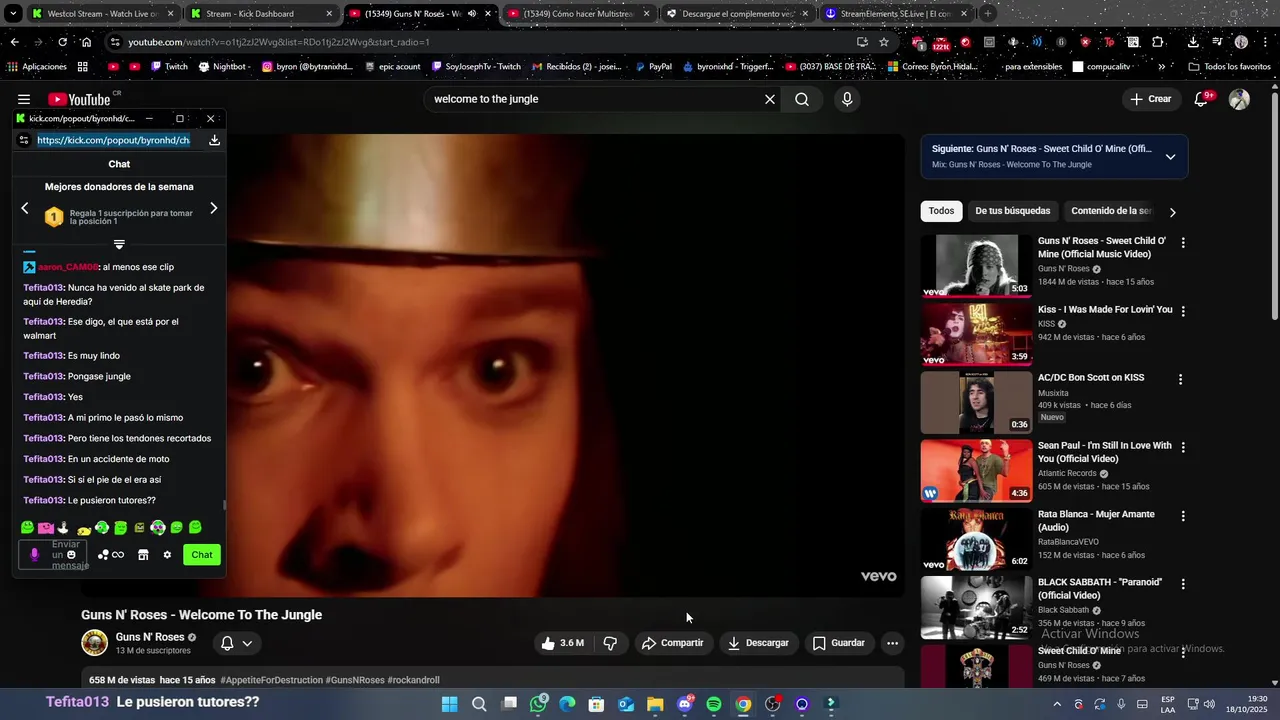
Task: Bookmark this page with the star
Action: (884, 42)
